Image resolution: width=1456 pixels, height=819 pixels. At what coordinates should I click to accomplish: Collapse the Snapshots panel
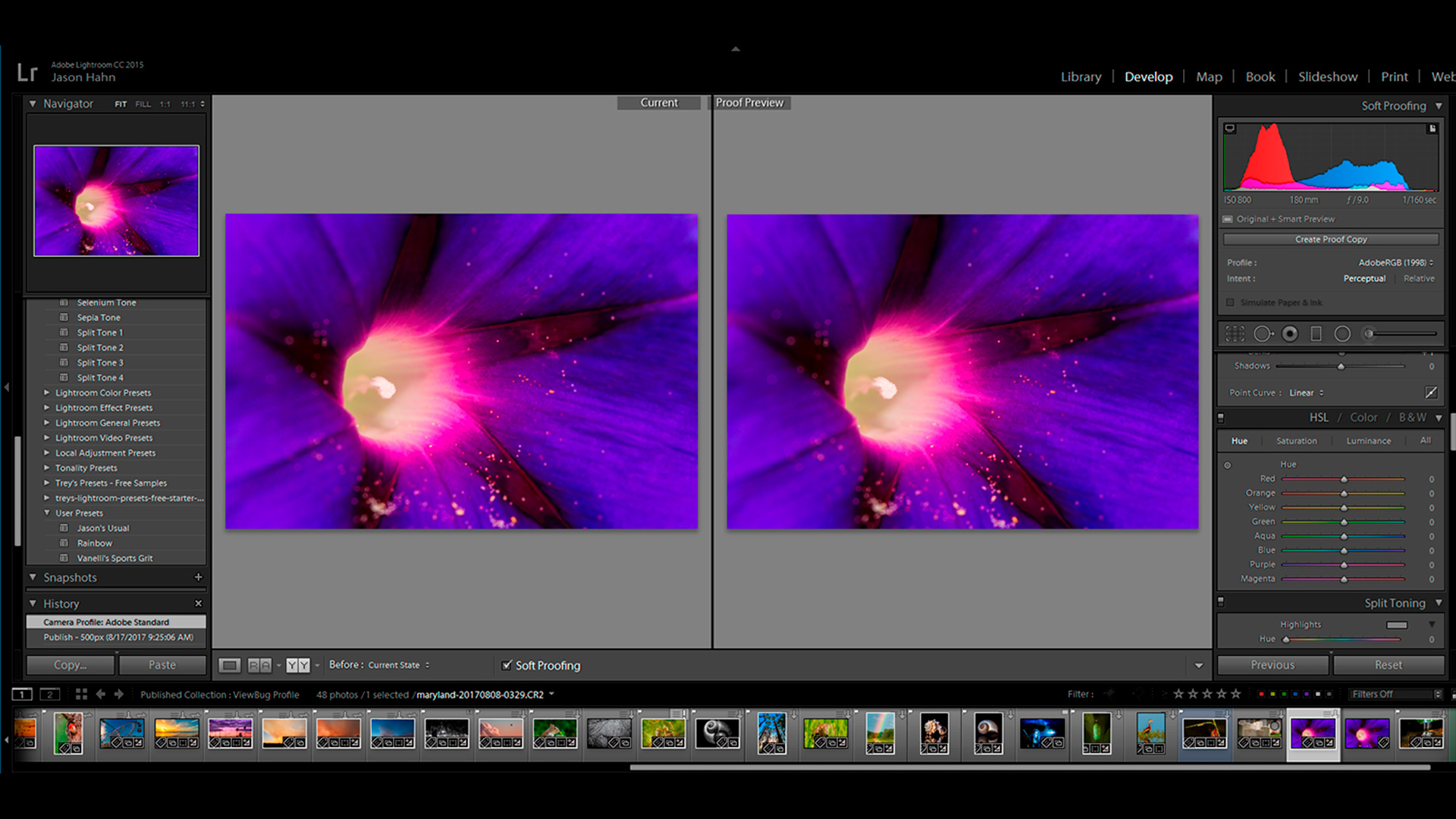(x=33, y=577)
